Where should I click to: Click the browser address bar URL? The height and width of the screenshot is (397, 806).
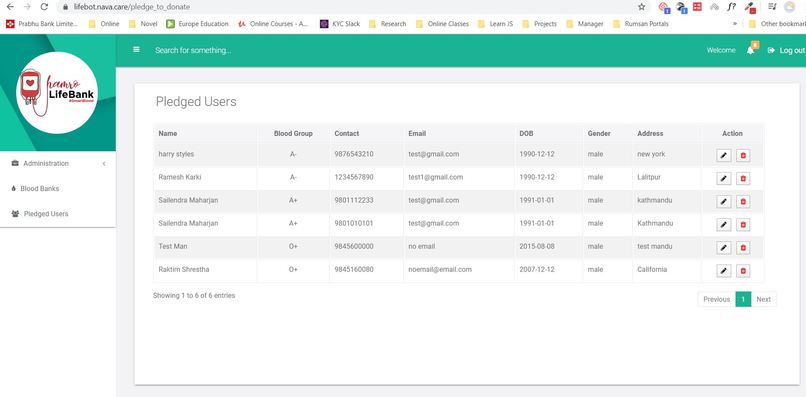pyautogui.click(x=131, y=7)
